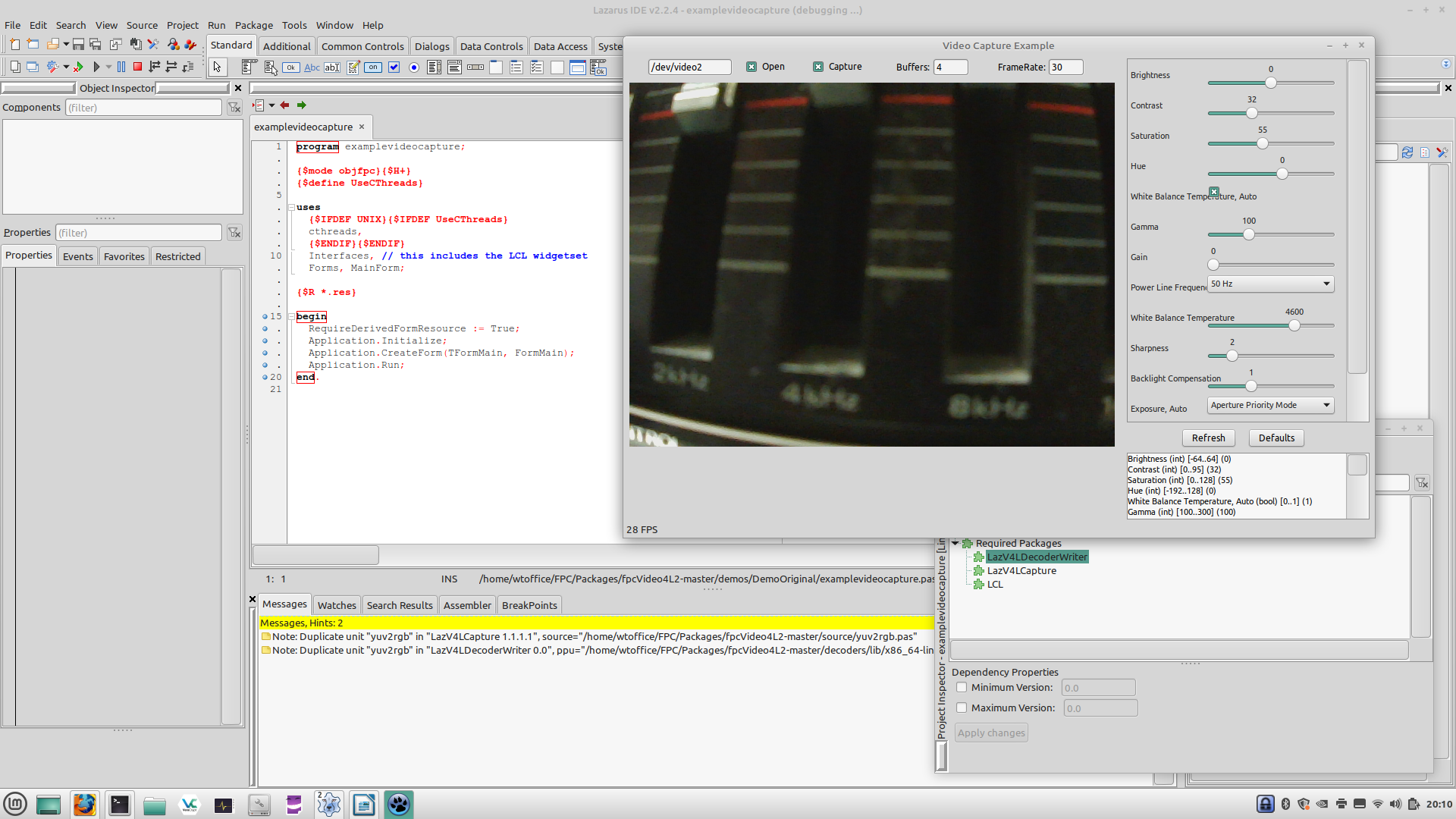Select the TButton component on palette
Image resolution: width=1456 pixels, height=819 pixels.
[291, 67]
